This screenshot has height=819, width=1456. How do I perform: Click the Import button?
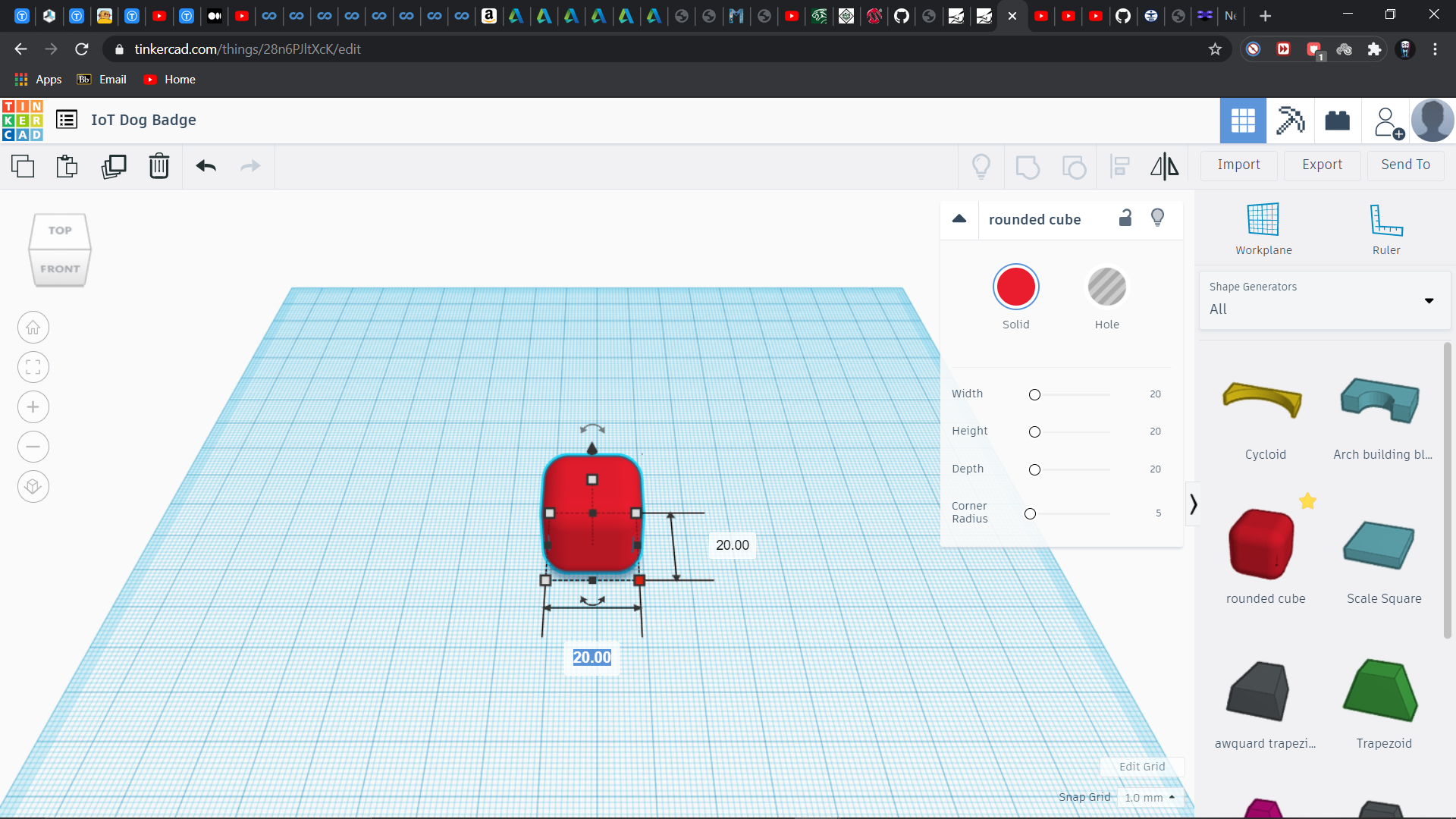(x=1238, y=165)
